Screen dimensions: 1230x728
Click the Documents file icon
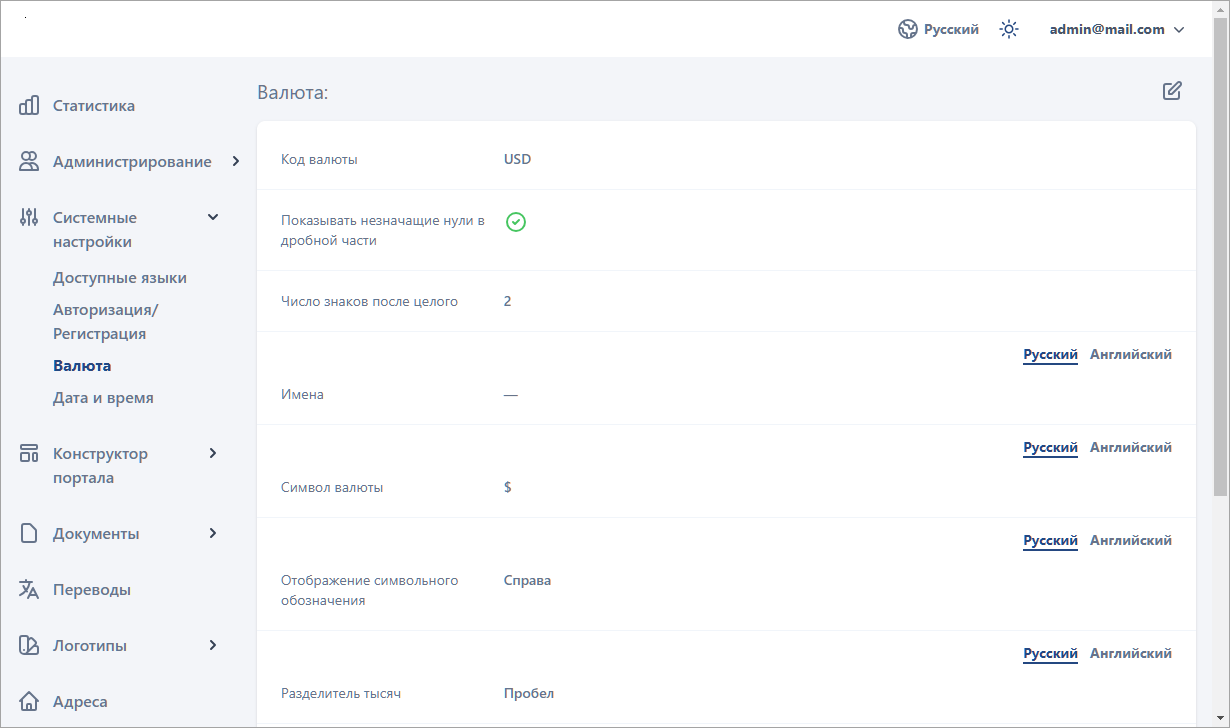29,533
